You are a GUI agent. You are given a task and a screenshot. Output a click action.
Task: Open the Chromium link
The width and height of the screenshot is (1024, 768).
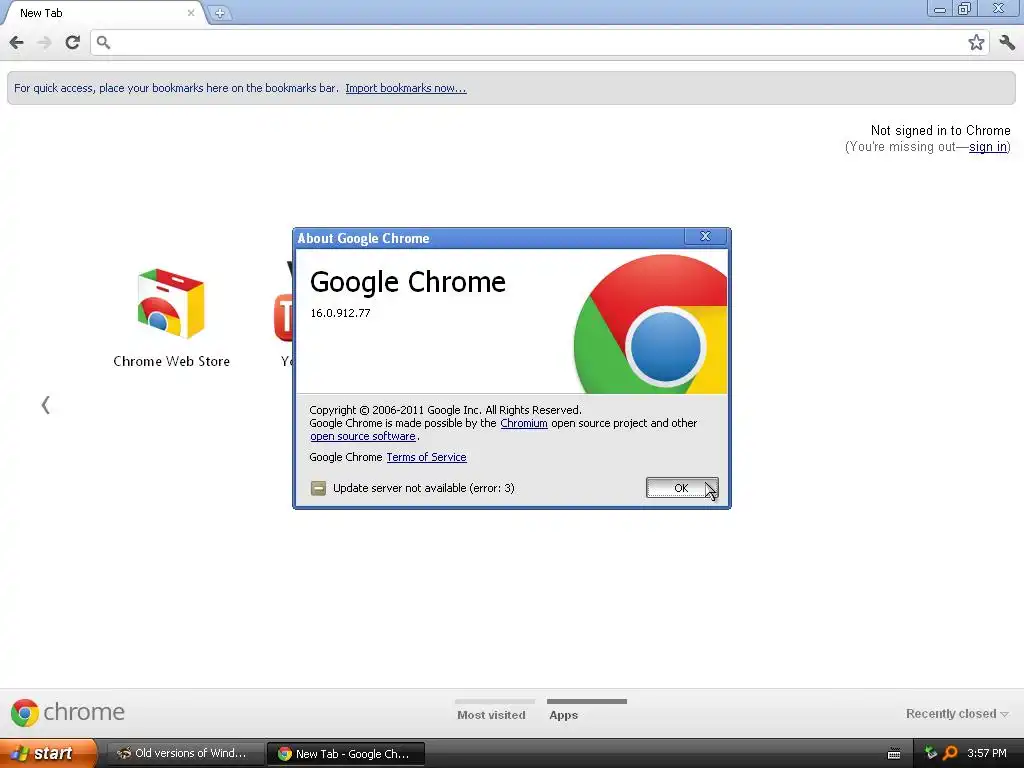524,423
